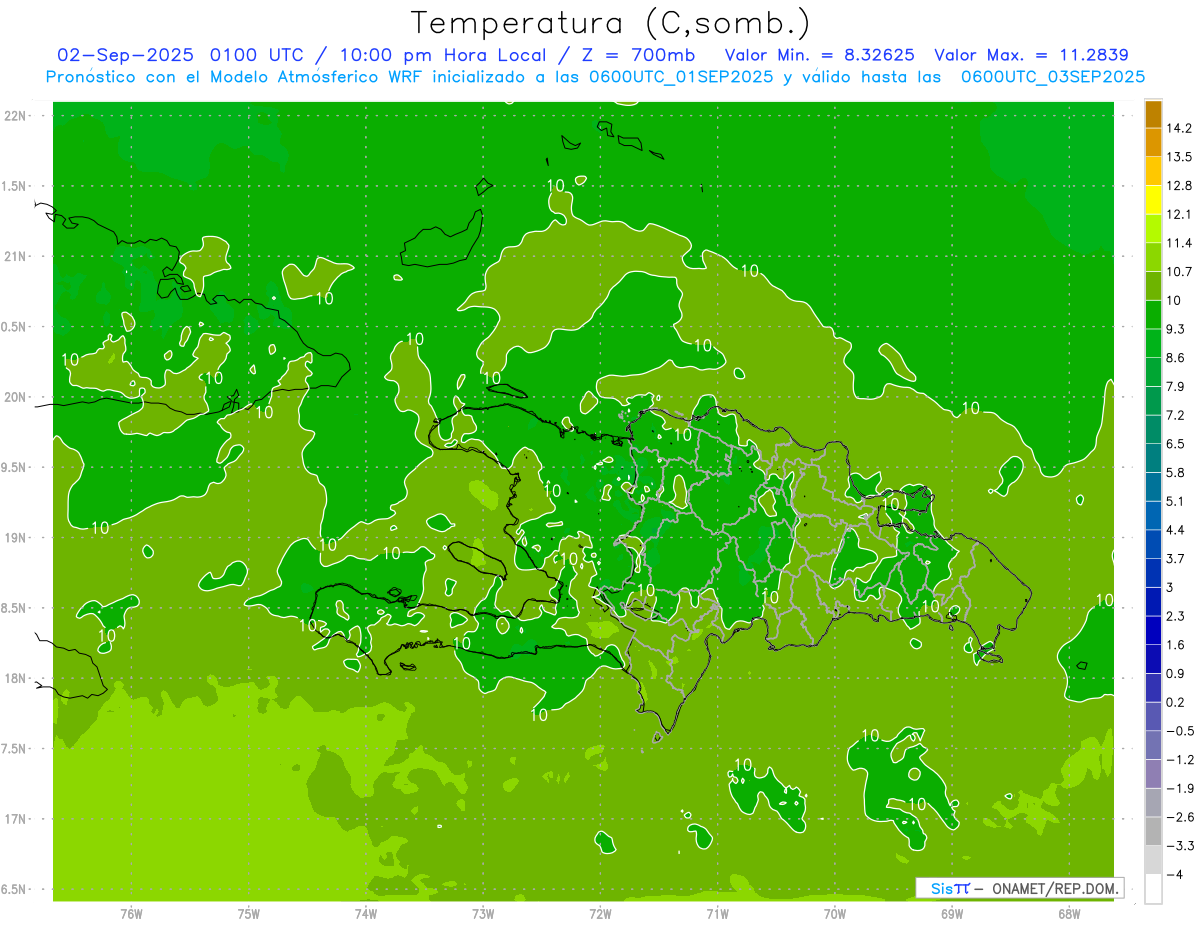Click the 69W longitude axis label

[952, 914]
